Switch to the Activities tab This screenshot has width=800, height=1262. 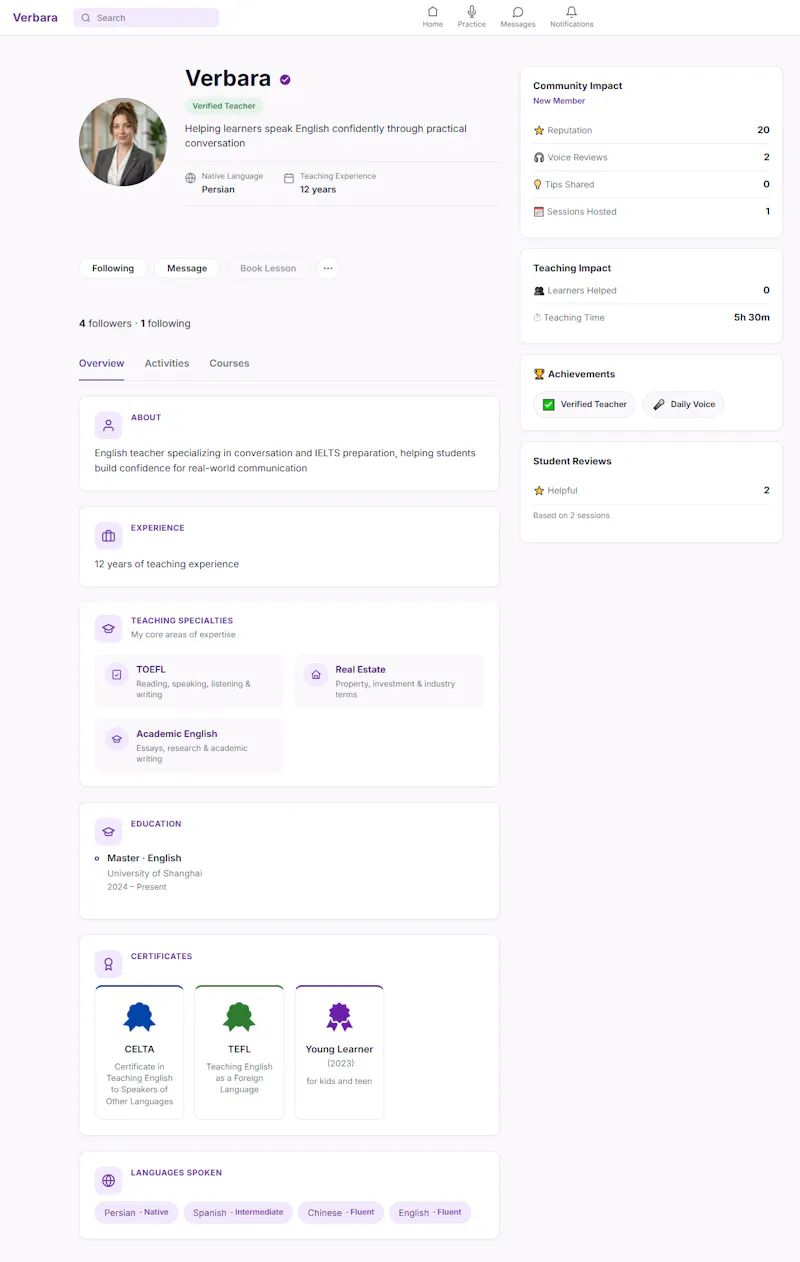[167, 364]
